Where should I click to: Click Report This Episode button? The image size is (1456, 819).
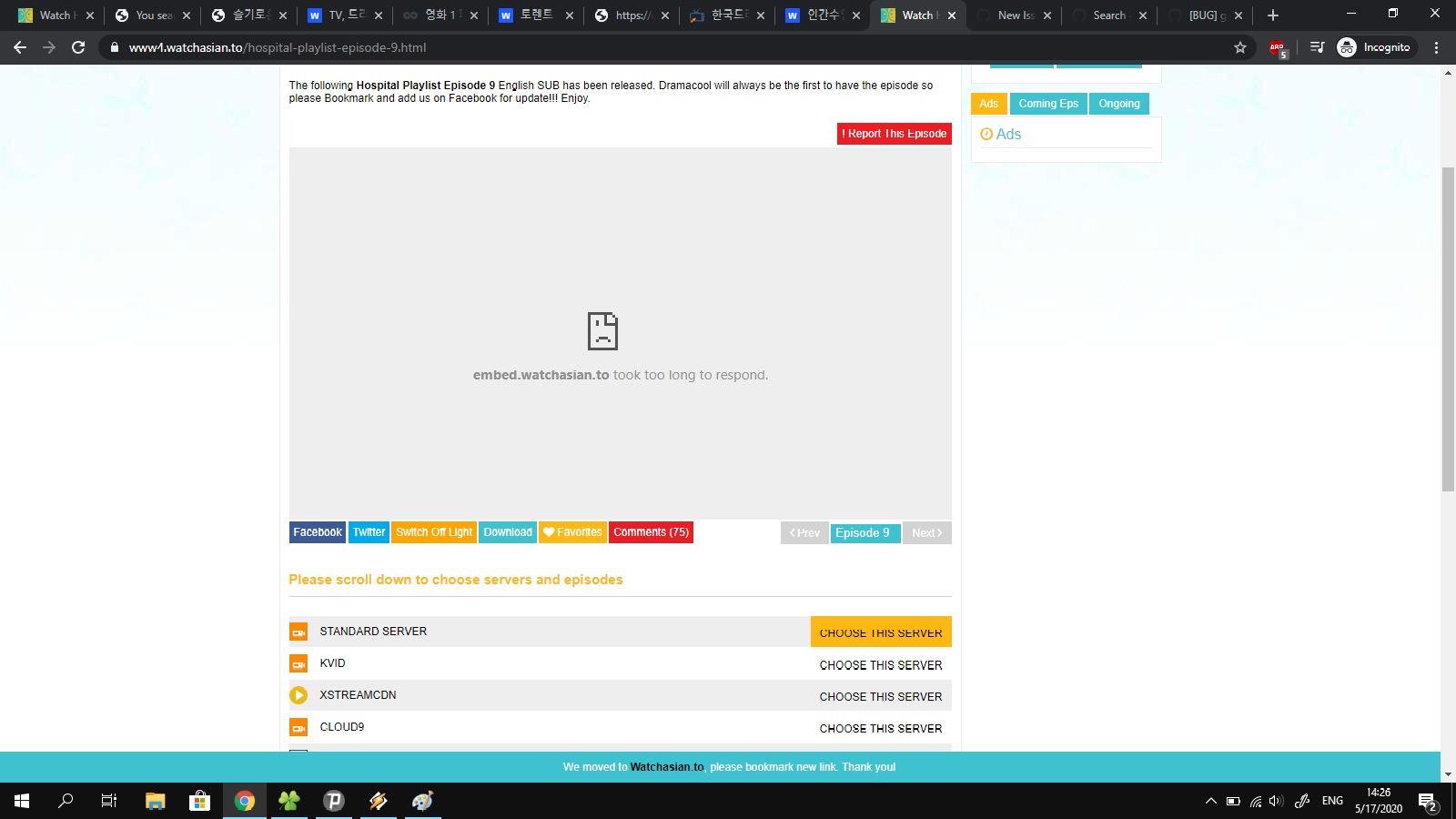coord(894,133)
